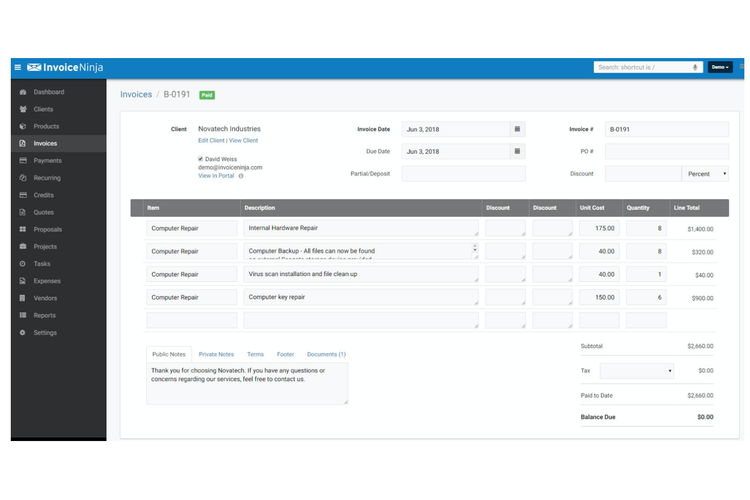Switch to the Terms tab
The height and width of the screenshot is (500, 750).
click(255, 355)
